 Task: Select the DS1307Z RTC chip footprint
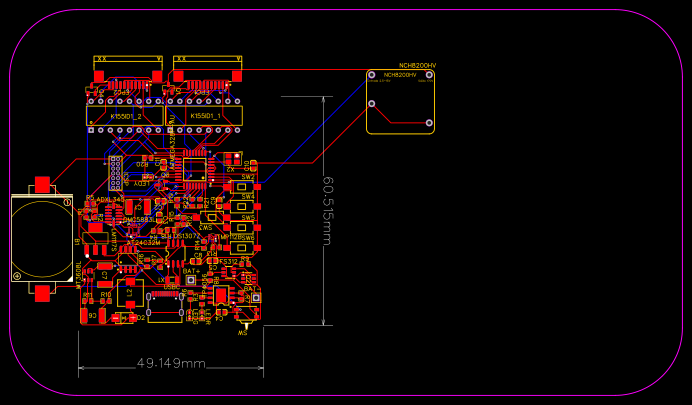[x=175, y=253]
